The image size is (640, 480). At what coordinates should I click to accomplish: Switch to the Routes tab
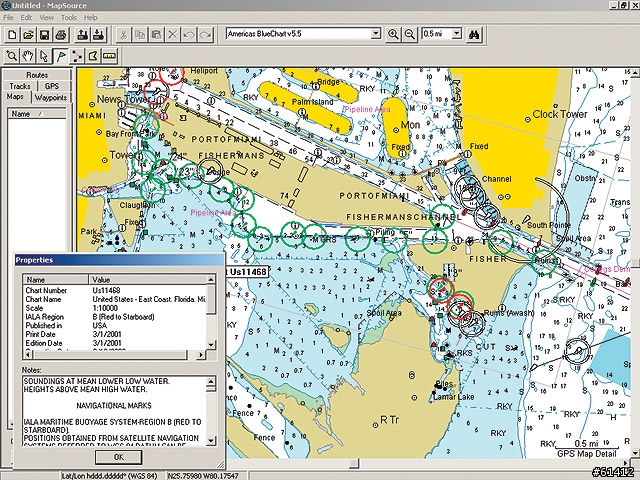[x=37, y=75]
